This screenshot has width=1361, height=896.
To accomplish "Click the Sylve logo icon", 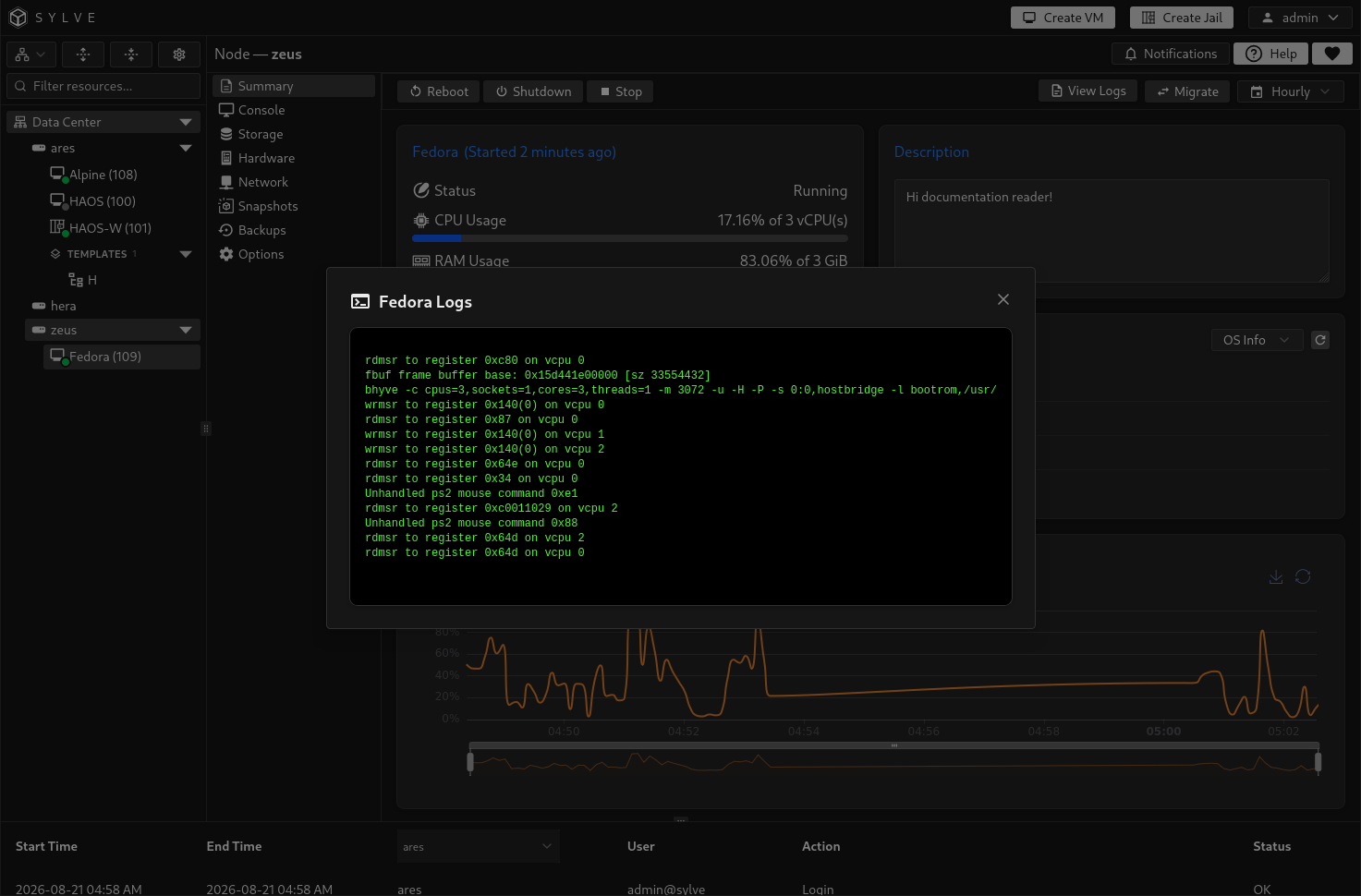I will (18, 18).
